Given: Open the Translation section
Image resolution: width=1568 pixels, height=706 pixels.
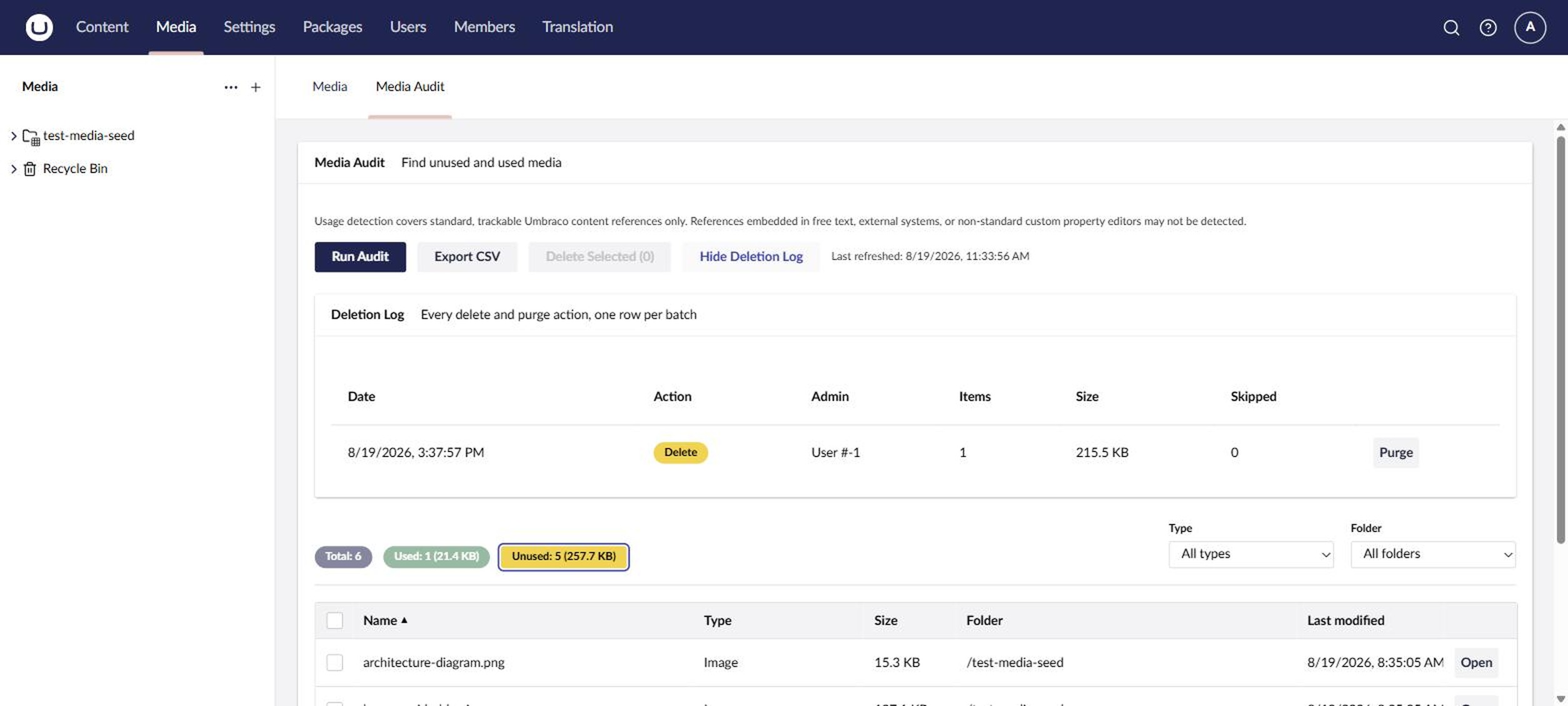Looking at the screenshot, I should click(x=577, y=27).
